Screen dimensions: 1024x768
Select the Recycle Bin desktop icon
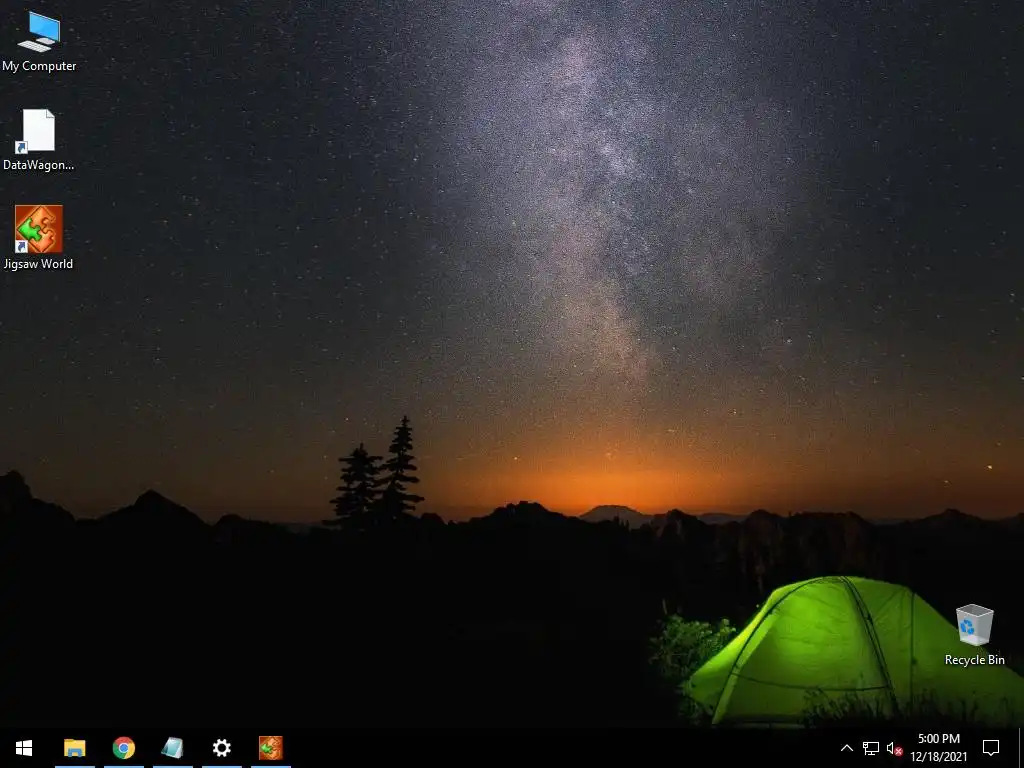[974, 635]
